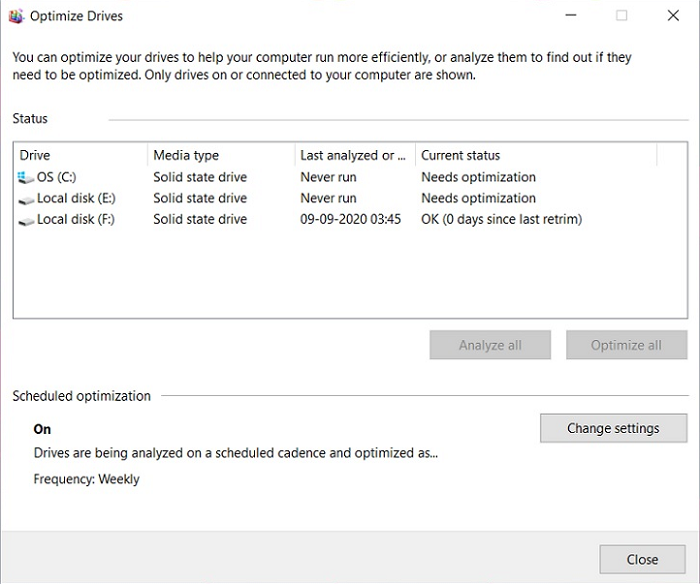Click the 'Never run' entry for OS (C:)
This screenshot has height=584, width=700.
(328, 177)
